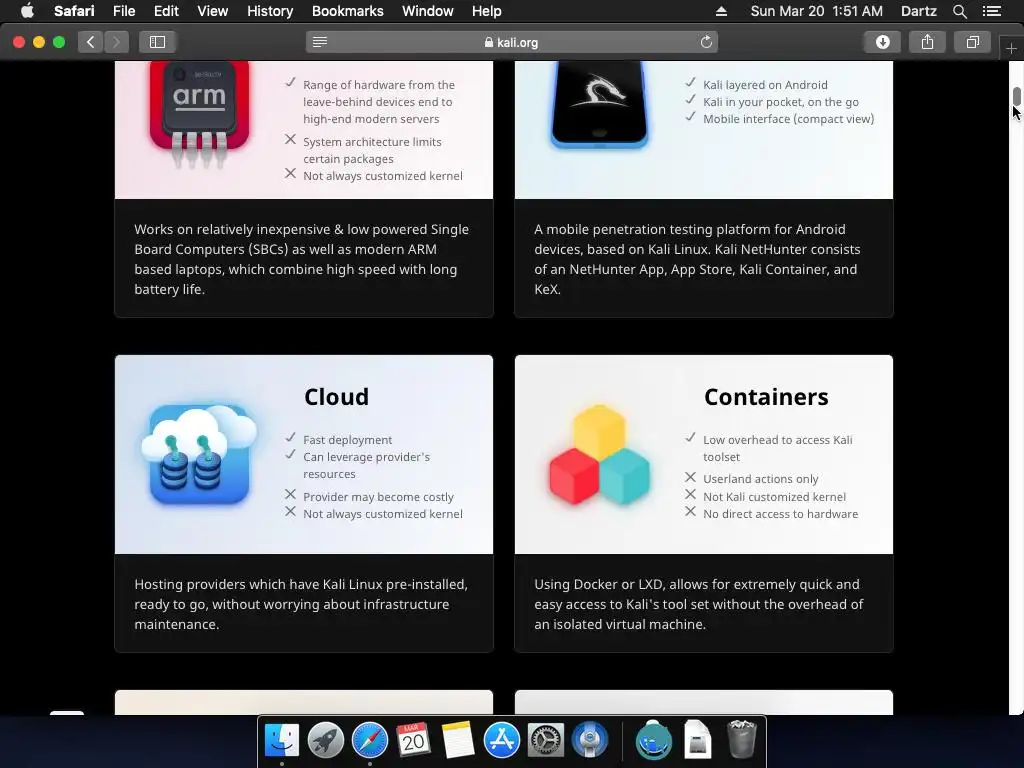Click the disk image file in Dock
The height and width of the screenshot is (768, 1024).
pos(697,740)
